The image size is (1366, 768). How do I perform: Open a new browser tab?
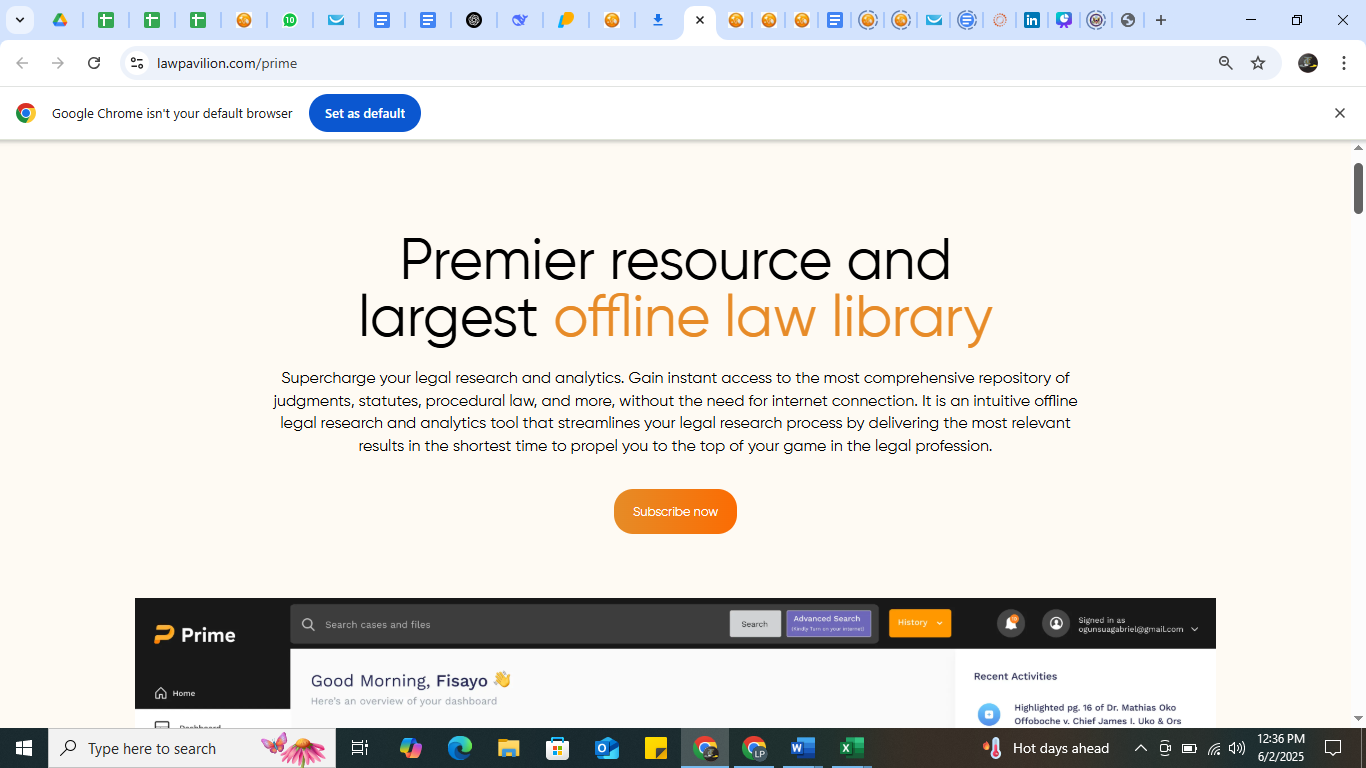tap(1161, 20)
